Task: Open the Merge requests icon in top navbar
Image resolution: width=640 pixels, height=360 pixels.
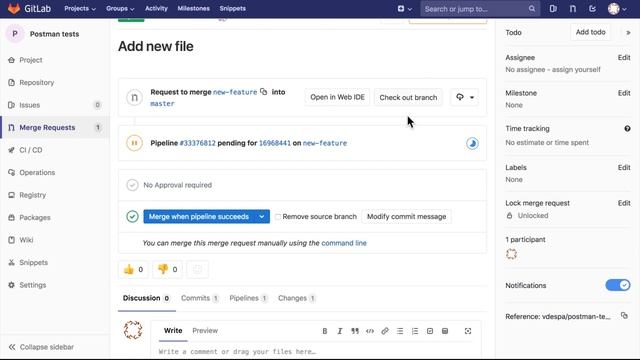Action: pos(573,9)
